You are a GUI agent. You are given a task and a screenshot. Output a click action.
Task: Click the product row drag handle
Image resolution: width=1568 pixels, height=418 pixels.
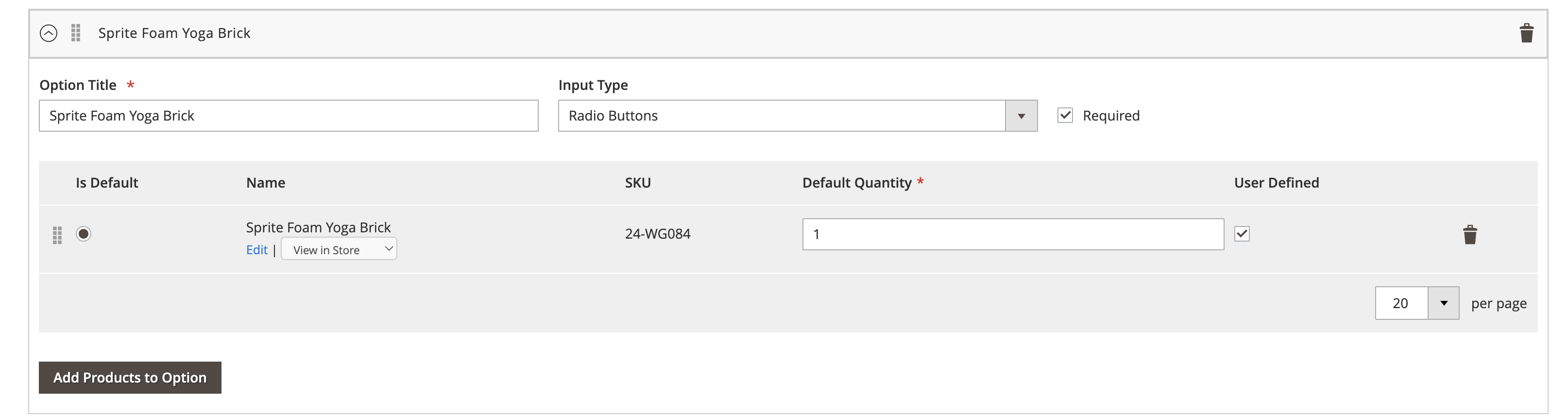pyautogui.click(x=57, y=235)
